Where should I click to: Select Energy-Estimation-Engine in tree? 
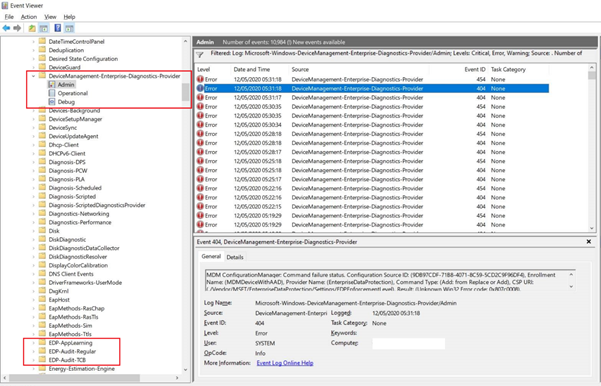click(x=82, y=368)
